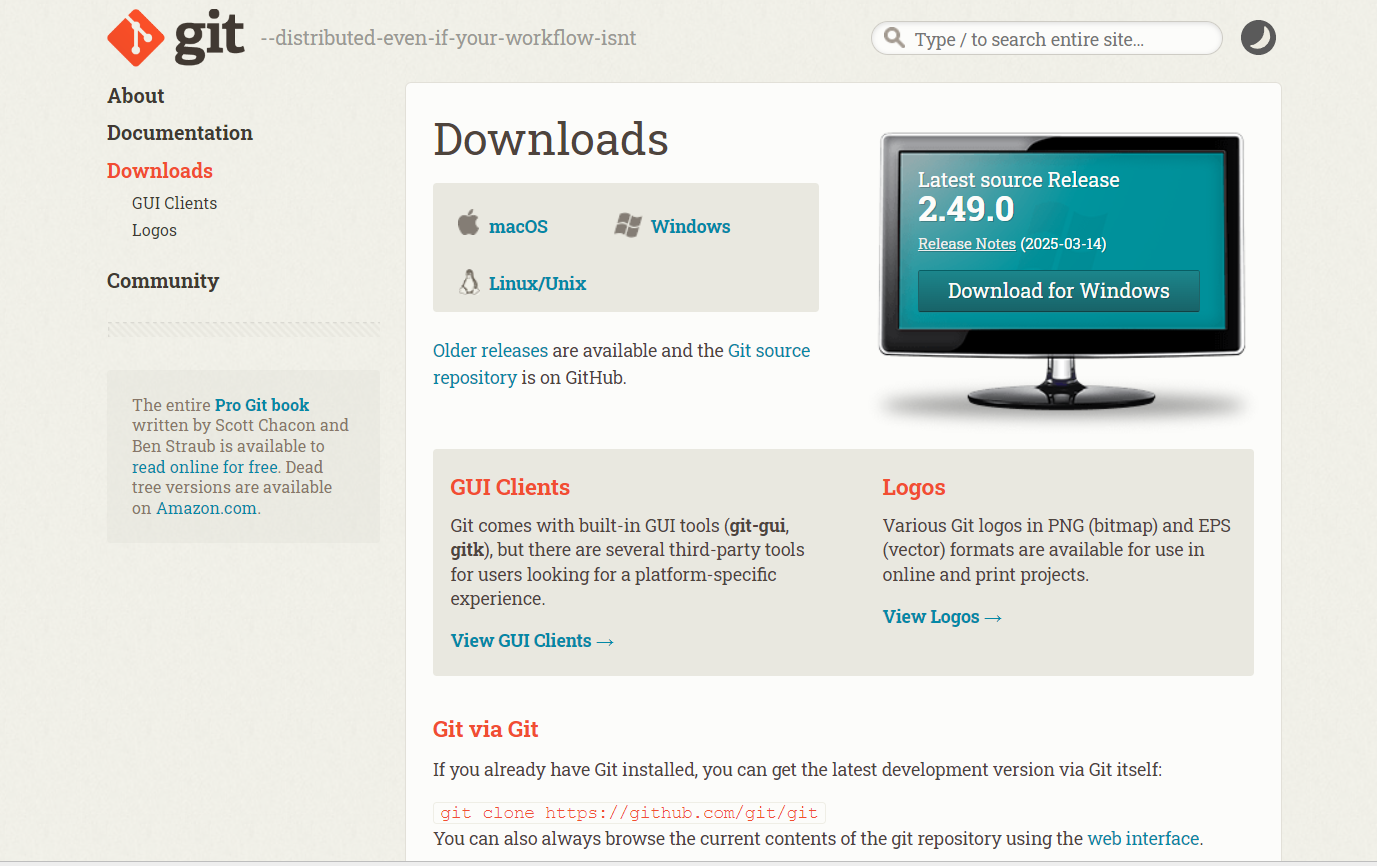
Task: Open Logos sidebar subitem
Action: 154,230
